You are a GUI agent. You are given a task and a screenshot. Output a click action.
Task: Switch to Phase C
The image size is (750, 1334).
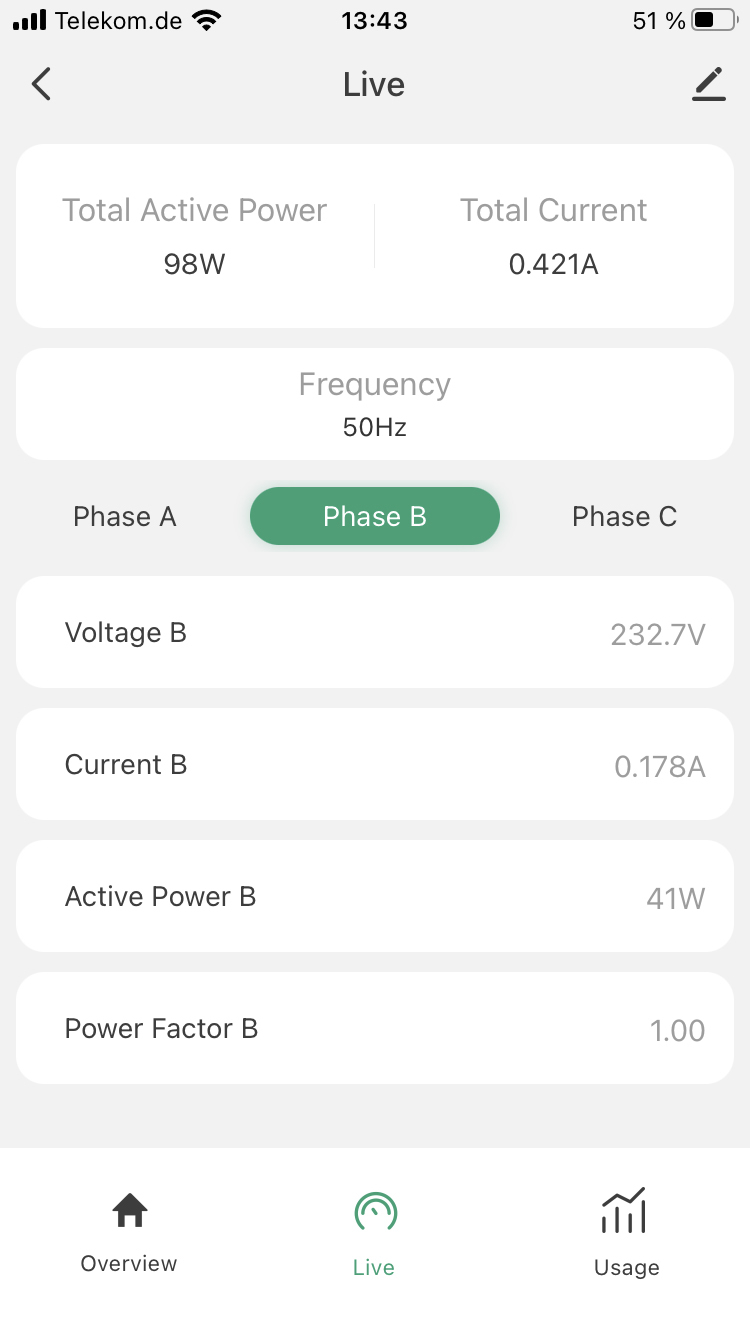pos(624,517)
